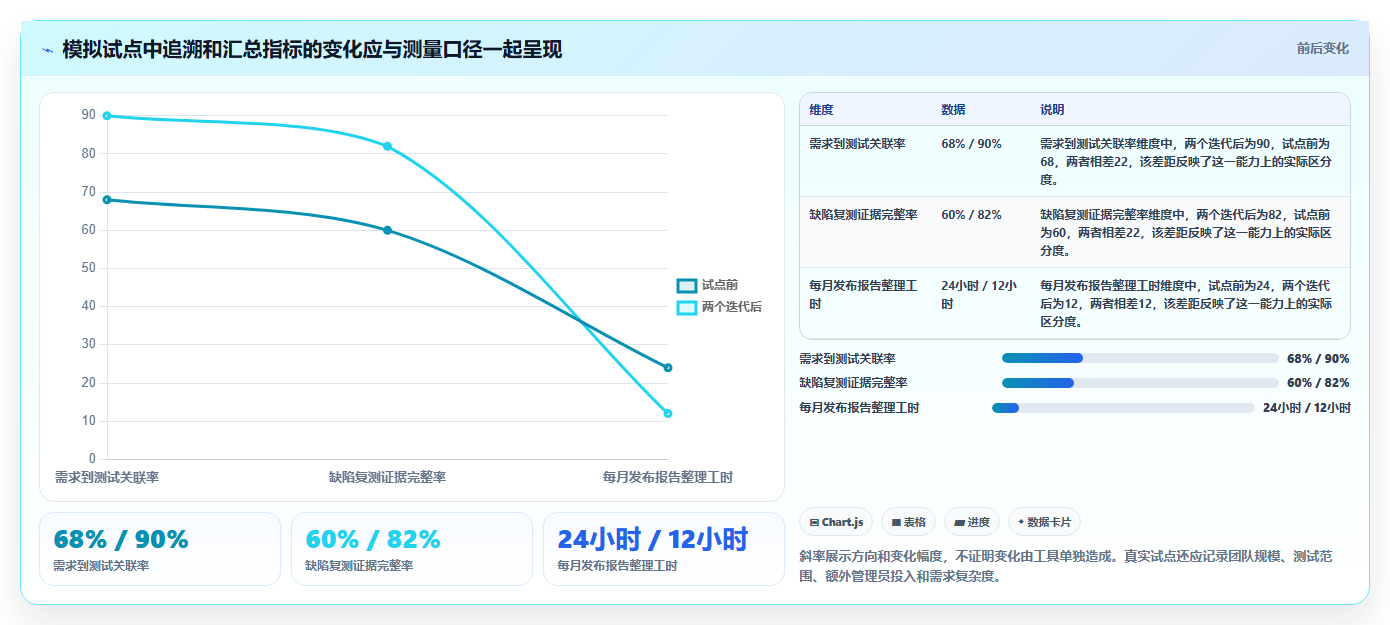Image resolution: width=1390 pixels, height=625 pixels.
Task: Click the lightning icon beside the title
Action: click(48, 50)
